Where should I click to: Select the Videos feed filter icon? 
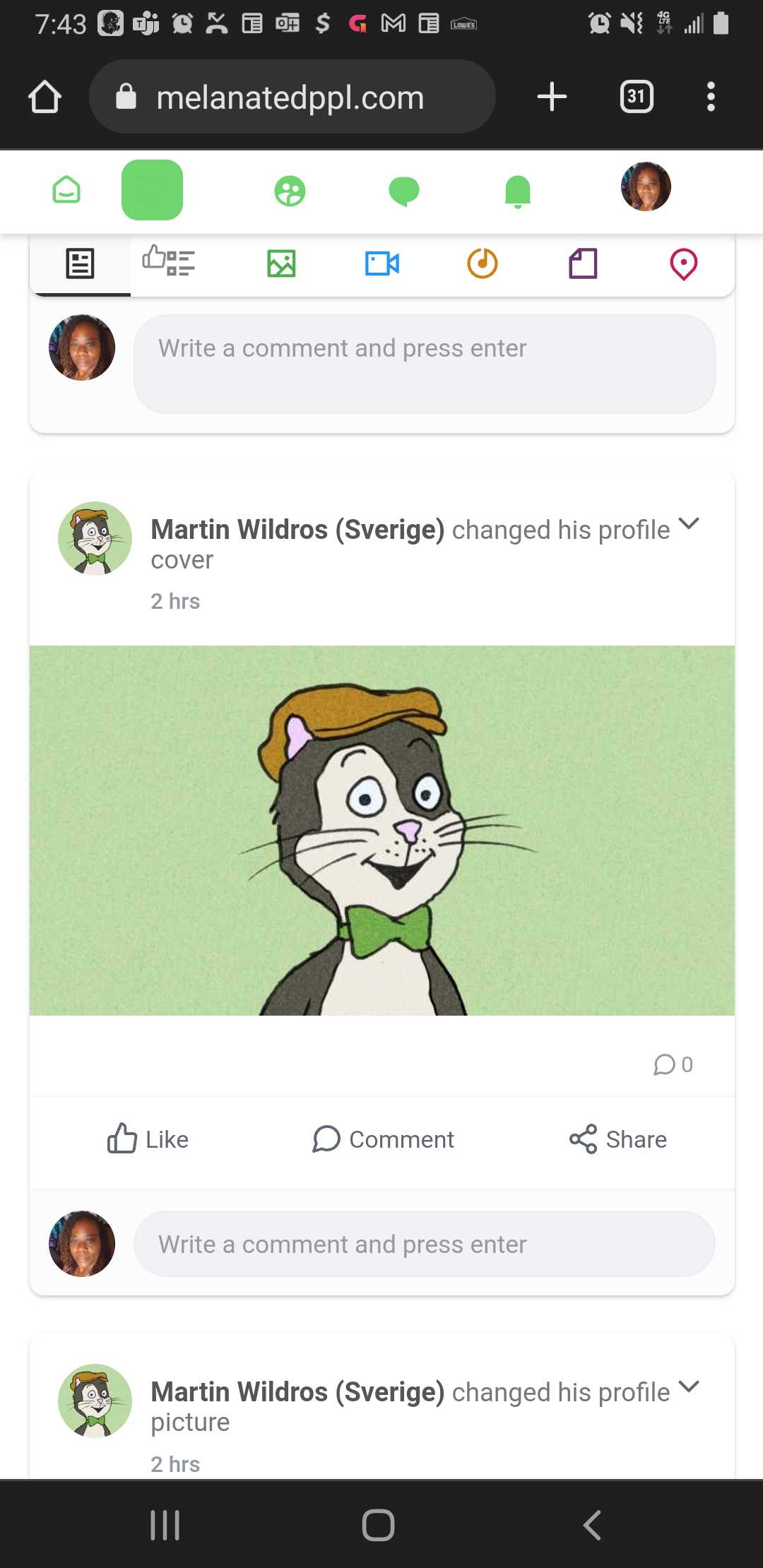pos(381,263)
